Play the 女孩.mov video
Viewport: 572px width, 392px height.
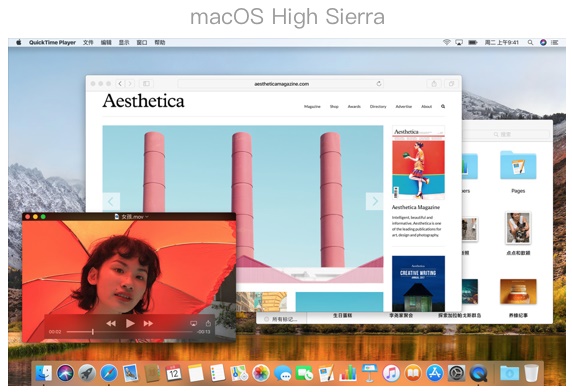point(130,323)
